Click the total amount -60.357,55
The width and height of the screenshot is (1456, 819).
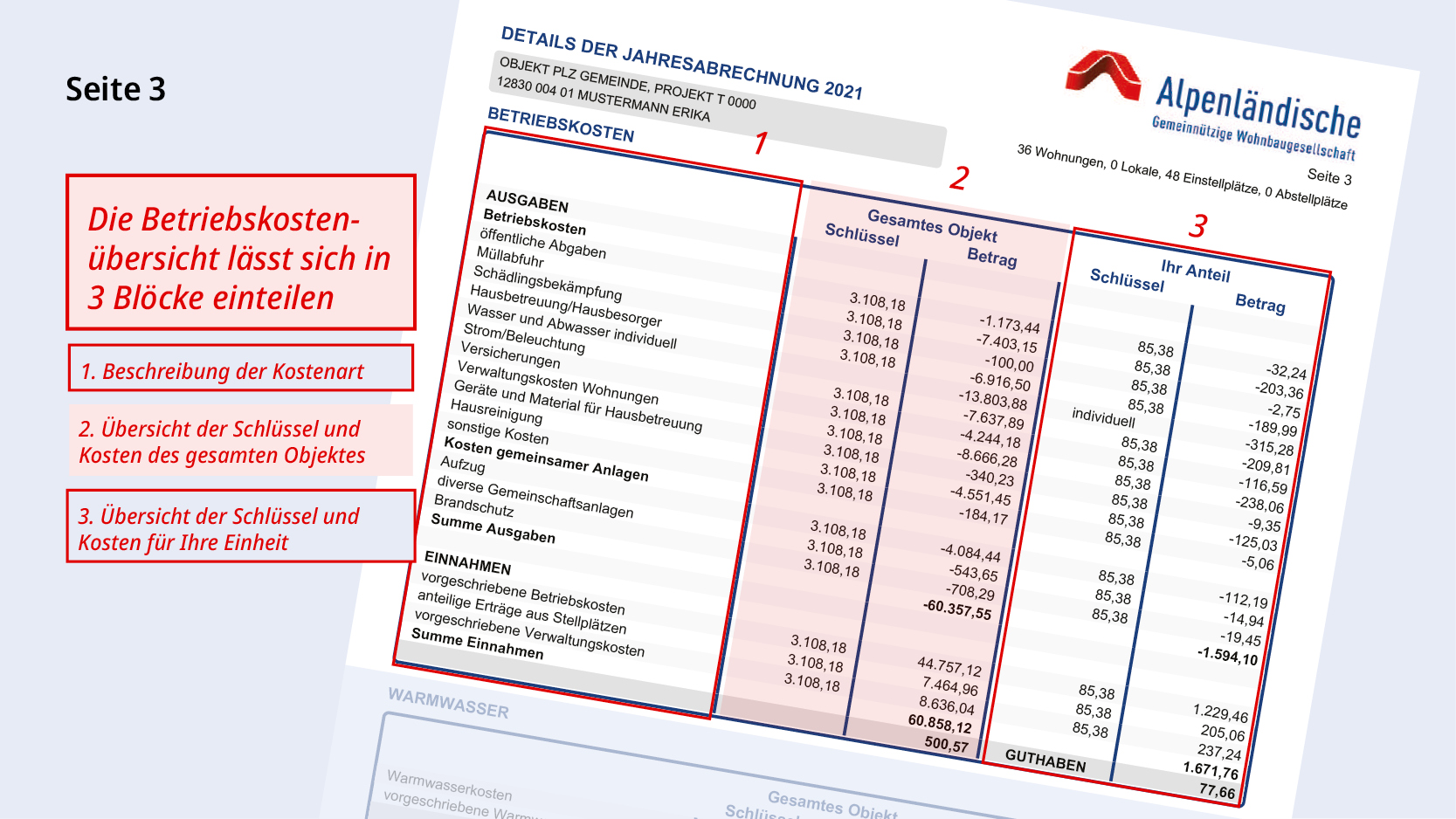(x=957, y=609)
